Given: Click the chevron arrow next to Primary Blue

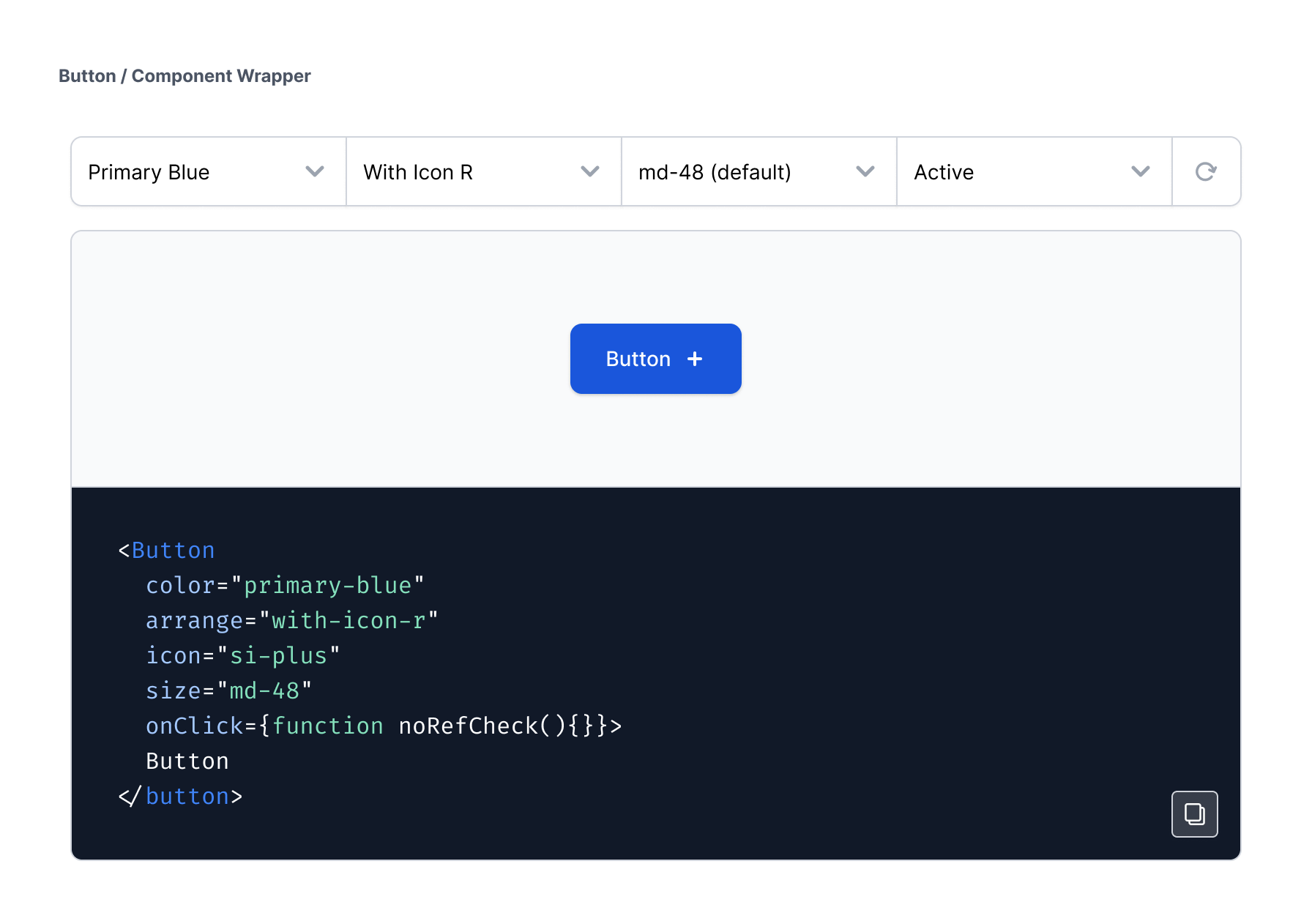Looking at the screenshot, I should click(x=315, y=172).
